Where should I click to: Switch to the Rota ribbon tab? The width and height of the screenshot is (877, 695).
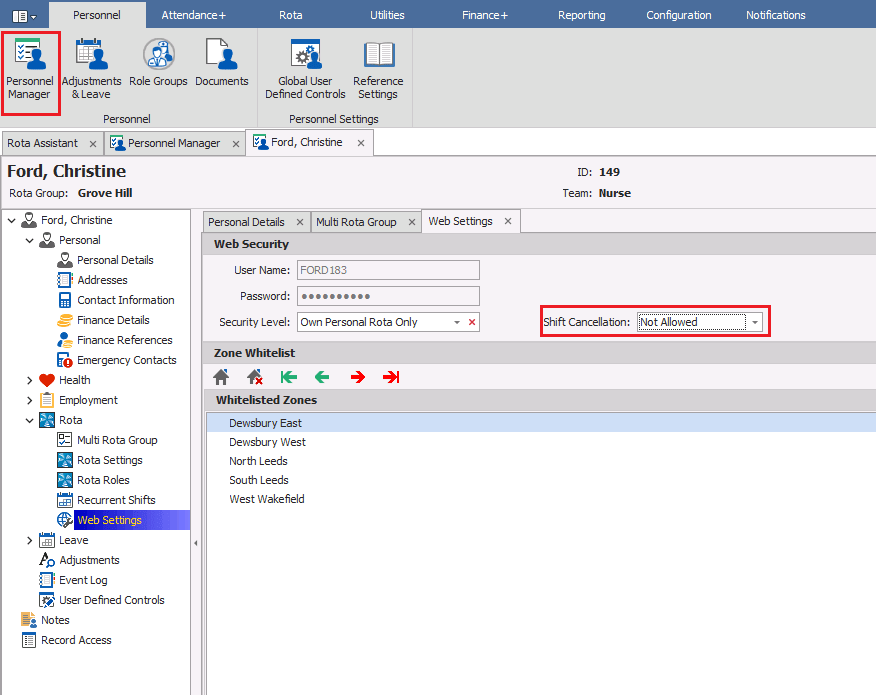(x=291, y=15)
